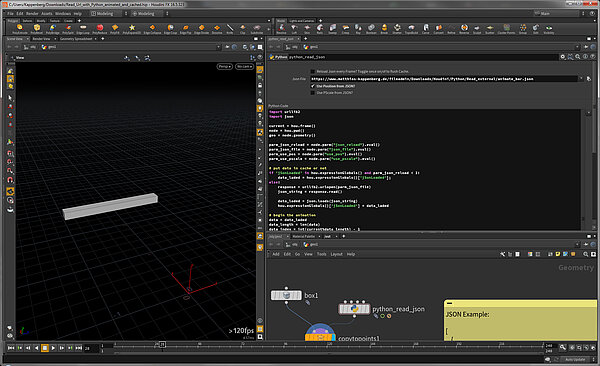Toggle Auto Update mode at bottom right

pyautogui.click(x=575, y=359)
